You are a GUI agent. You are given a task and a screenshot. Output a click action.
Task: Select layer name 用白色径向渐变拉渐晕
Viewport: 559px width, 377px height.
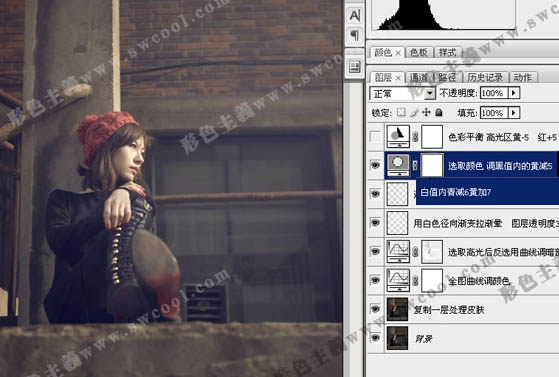point(458,223)
